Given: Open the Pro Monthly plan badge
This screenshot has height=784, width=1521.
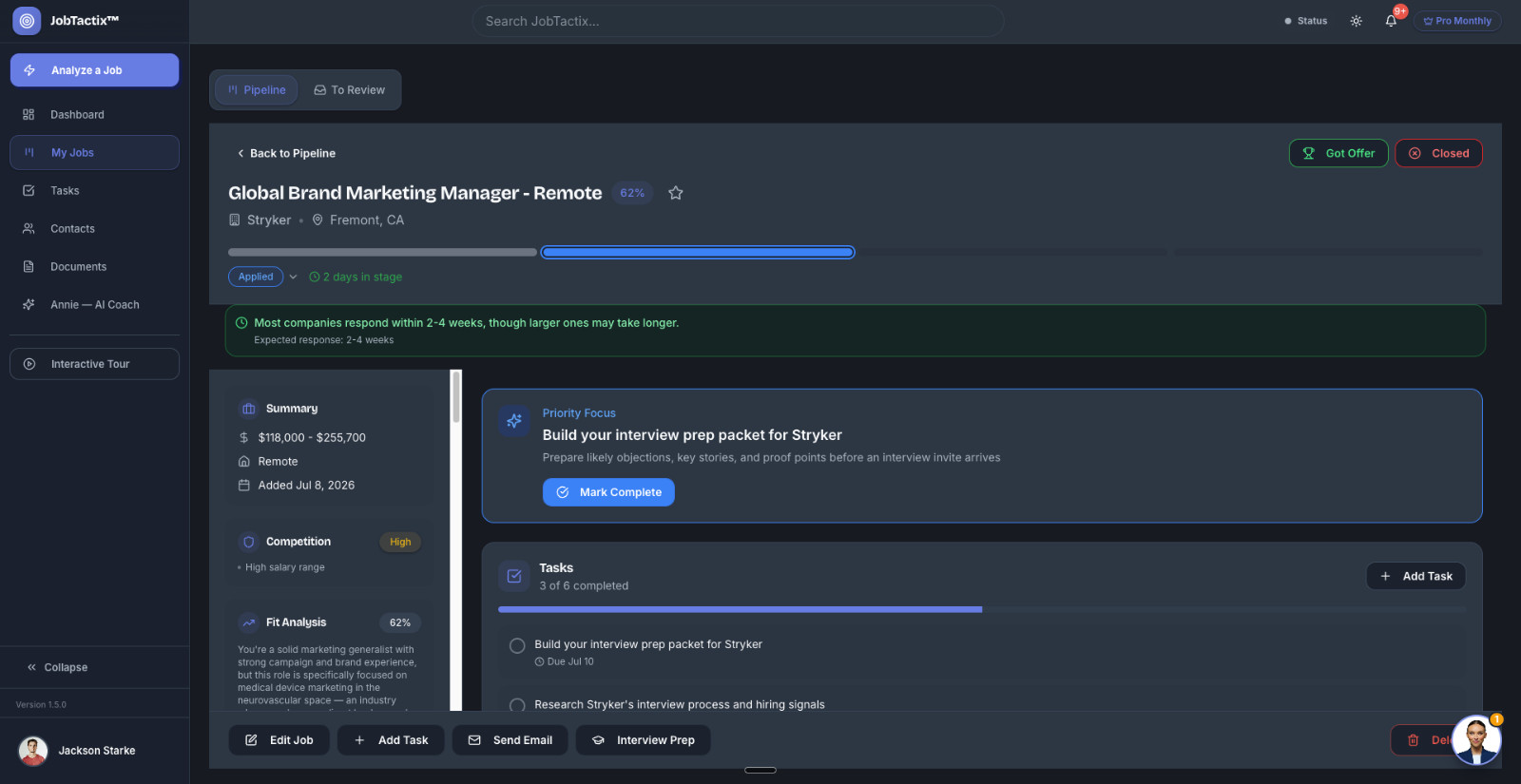Looking at the screenshot, I should 1457,21.
